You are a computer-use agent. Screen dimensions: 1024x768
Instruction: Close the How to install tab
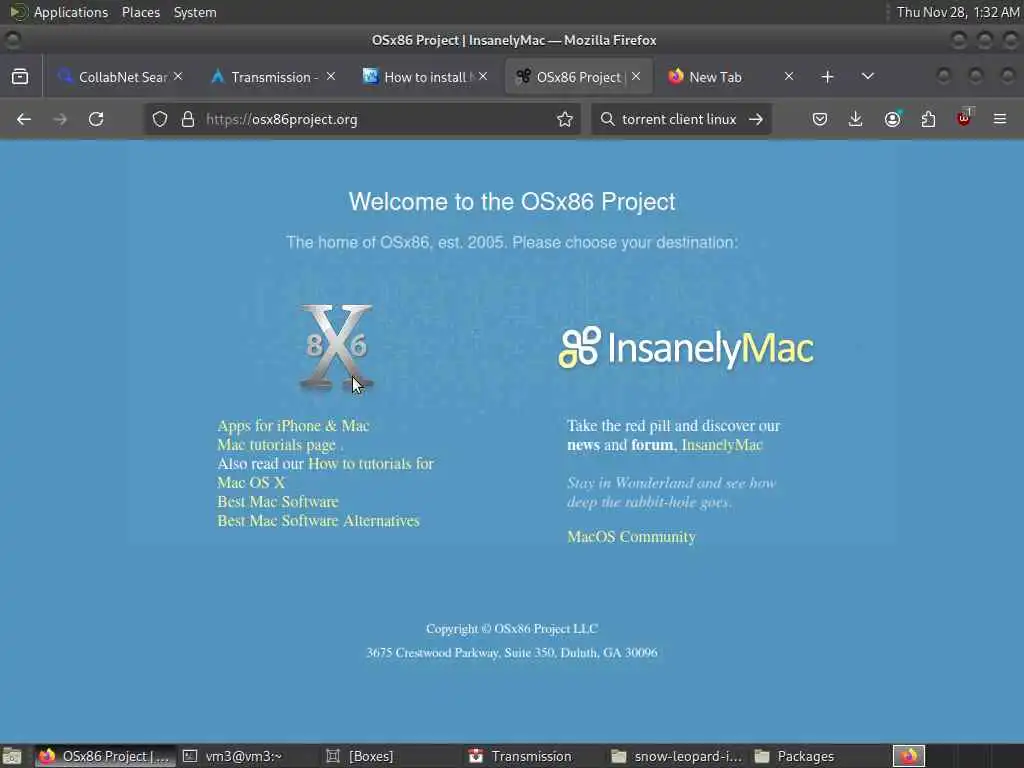tap(483, 76)
